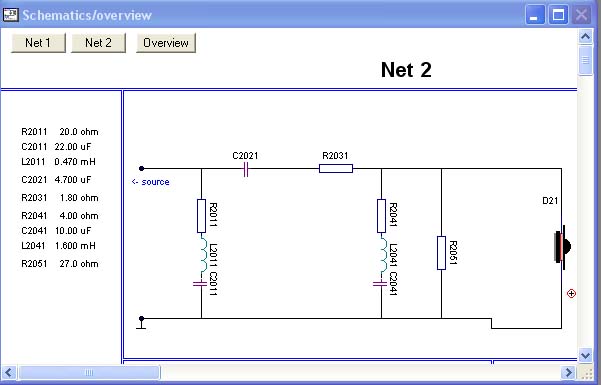
Task: Select the C2041 capacitor symbol
Action: pos(380,284)
